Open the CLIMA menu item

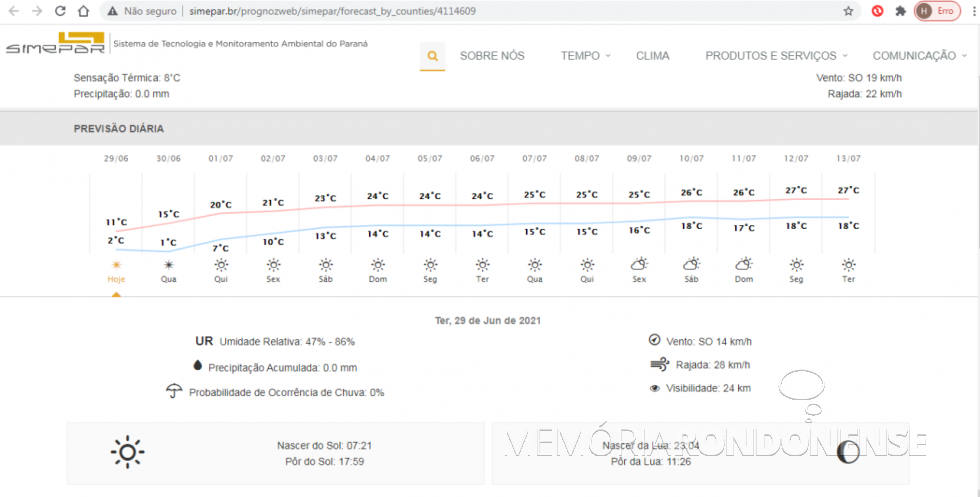pyautogui.click(x=653, y=56)
